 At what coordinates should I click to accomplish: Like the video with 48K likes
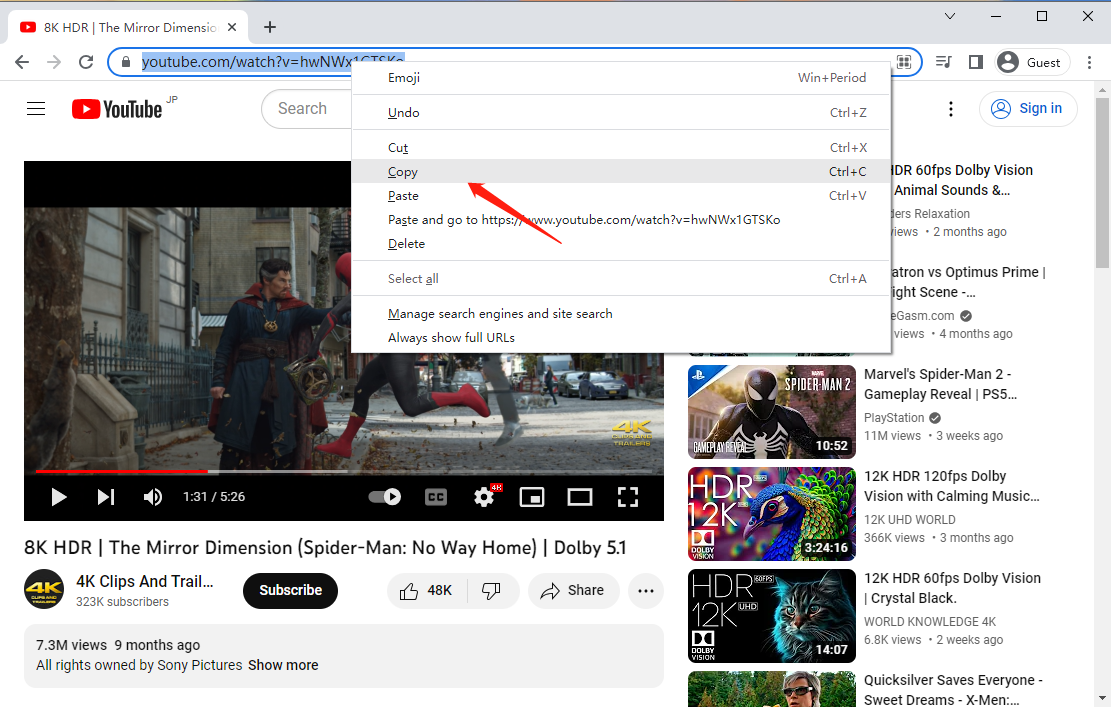[427, 591]
